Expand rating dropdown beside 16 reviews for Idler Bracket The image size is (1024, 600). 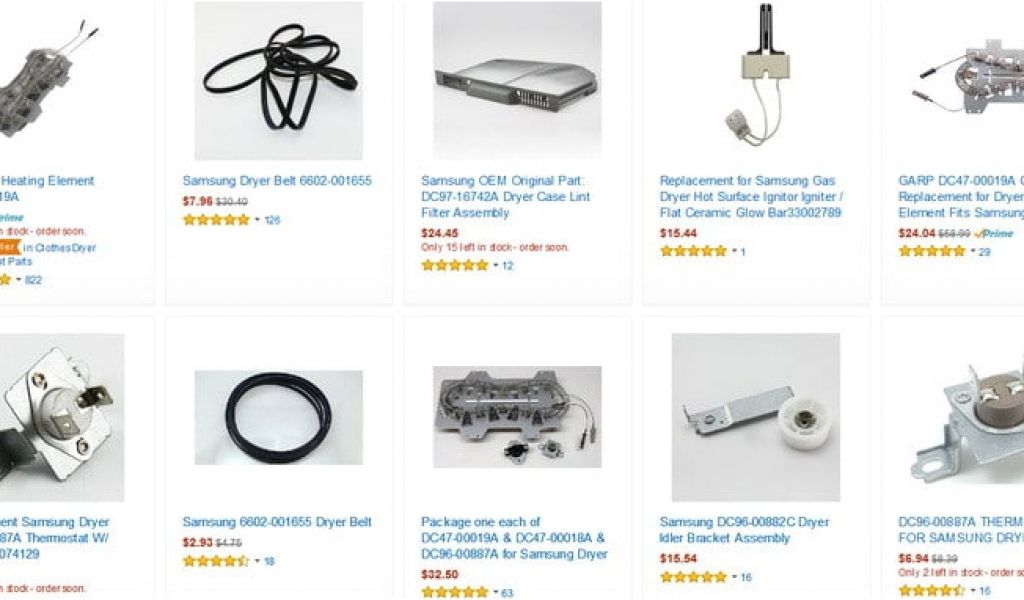click(734, 577)
